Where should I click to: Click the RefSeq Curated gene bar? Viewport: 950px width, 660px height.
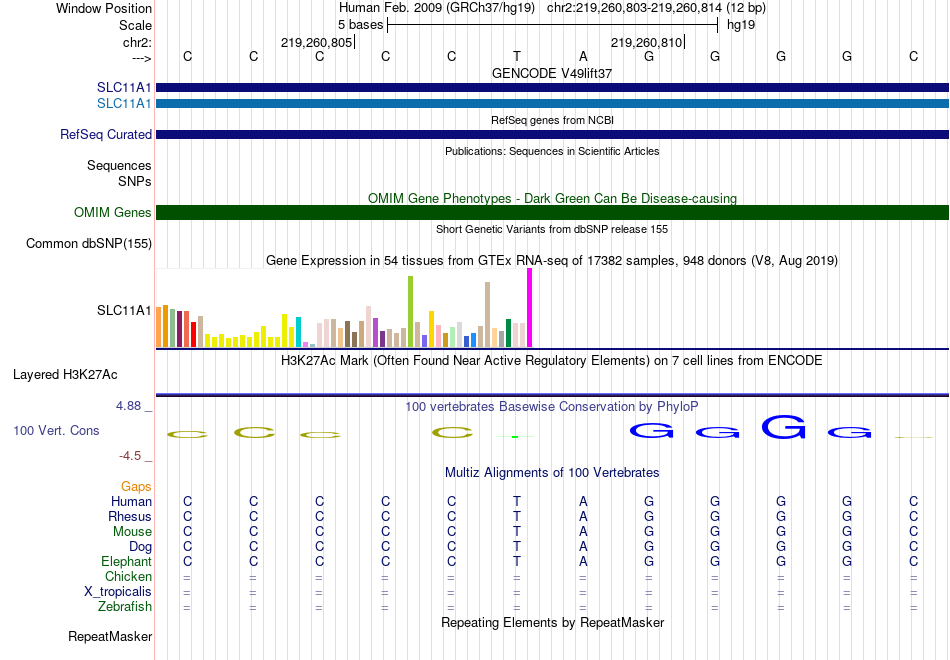pyautogui.click(x=553, y=135)
